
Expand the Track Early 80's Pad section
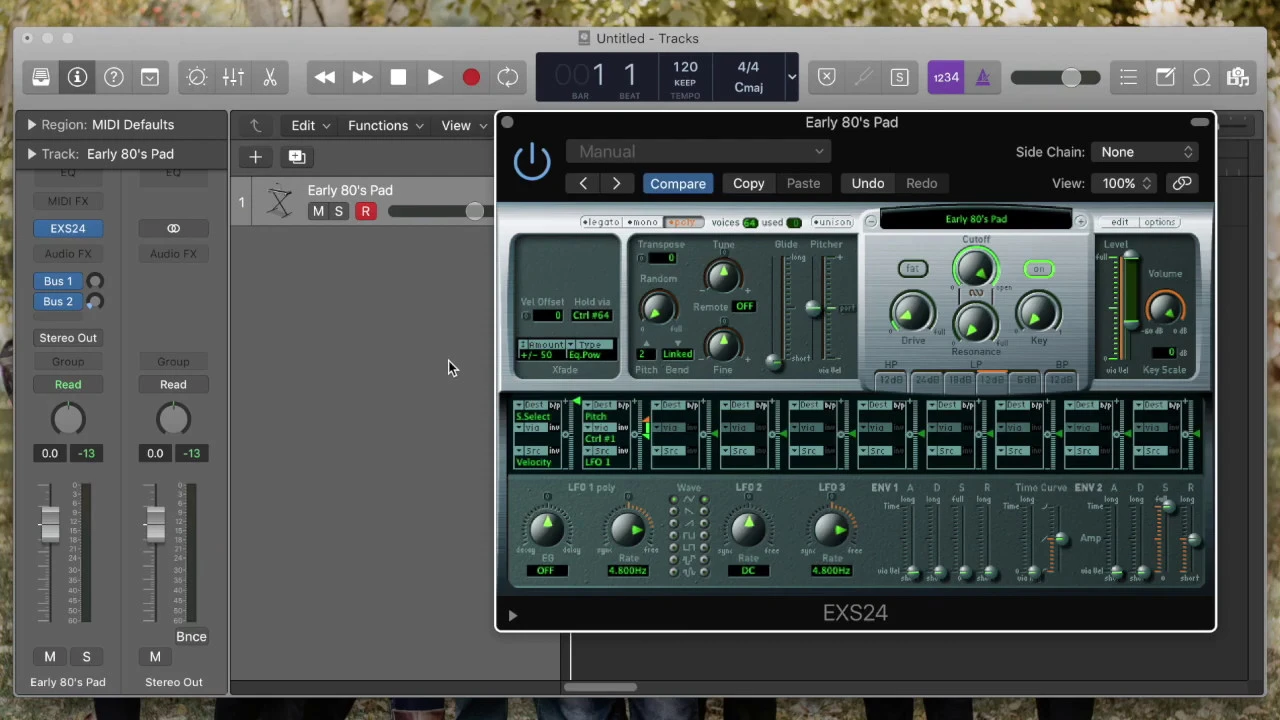(31, 154)
